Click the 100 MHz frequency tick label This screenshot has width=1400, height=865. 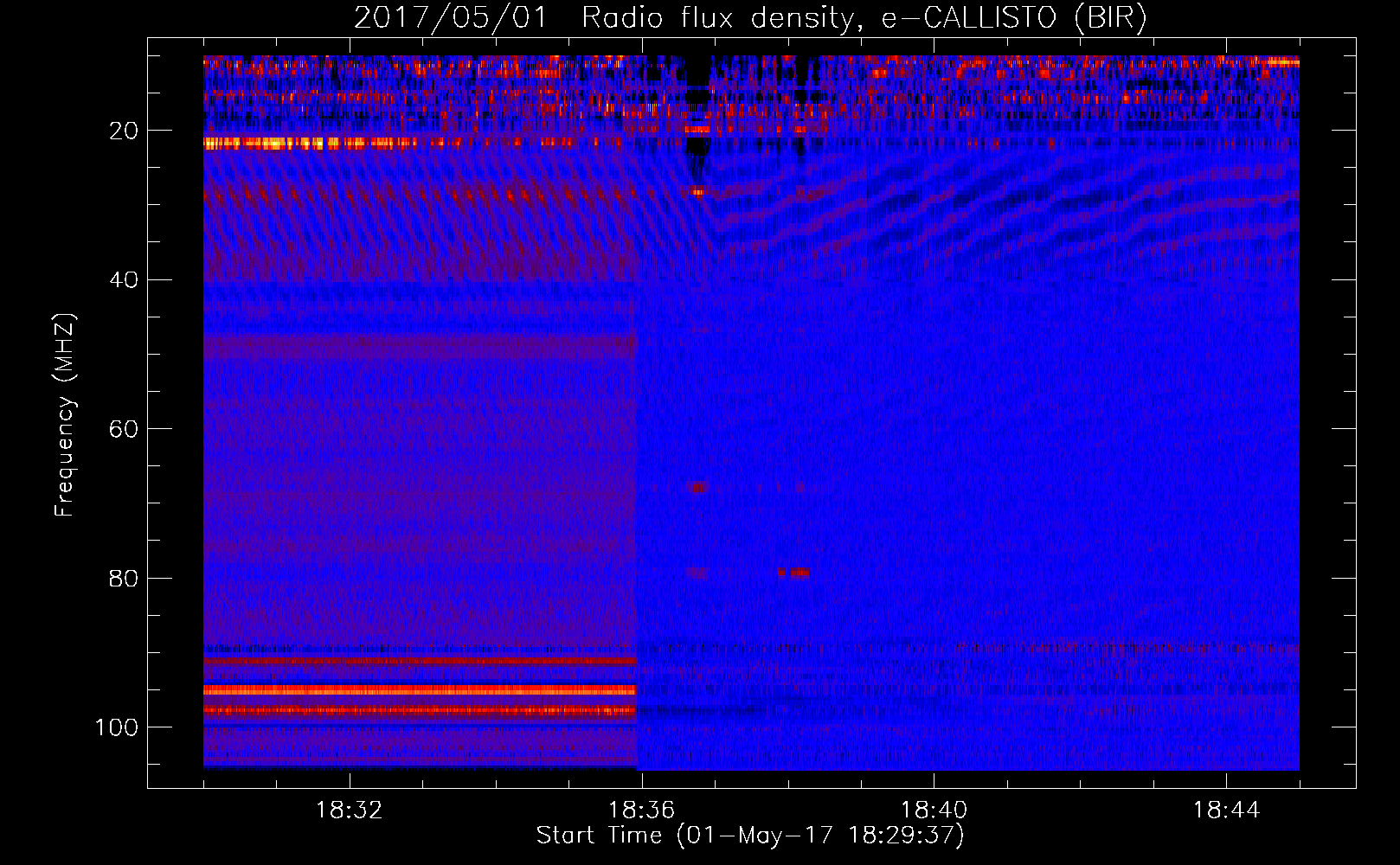[117, 727]
